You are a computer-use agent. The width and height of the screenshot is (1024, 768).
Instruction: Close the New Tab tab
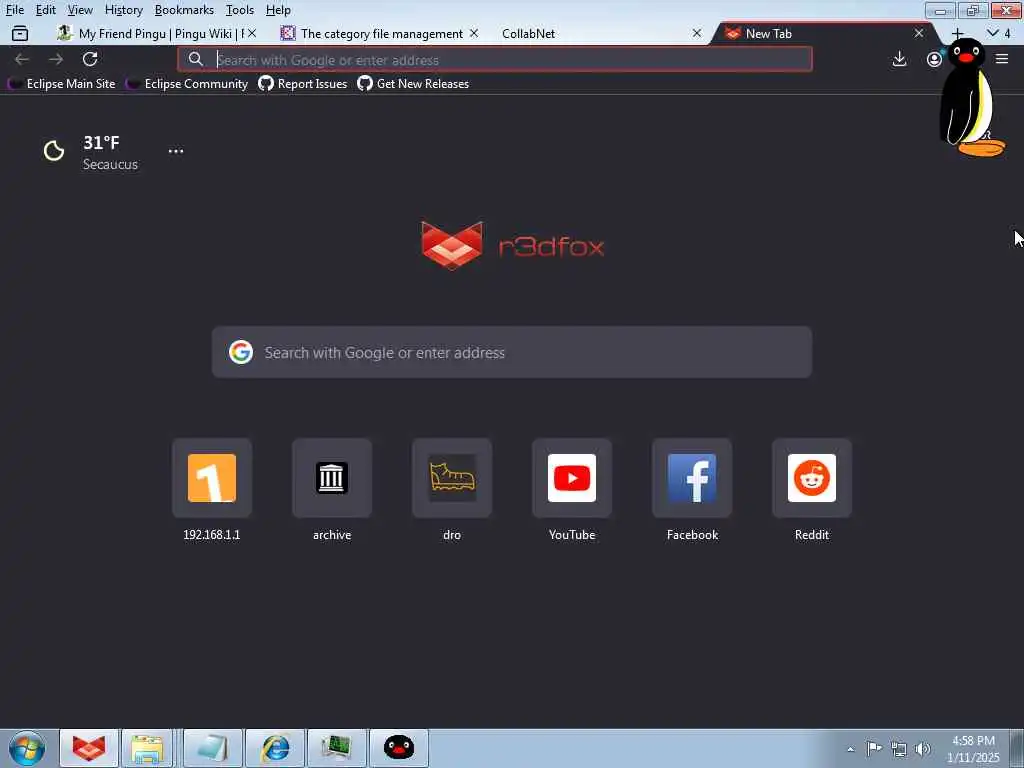coord(919,33)
